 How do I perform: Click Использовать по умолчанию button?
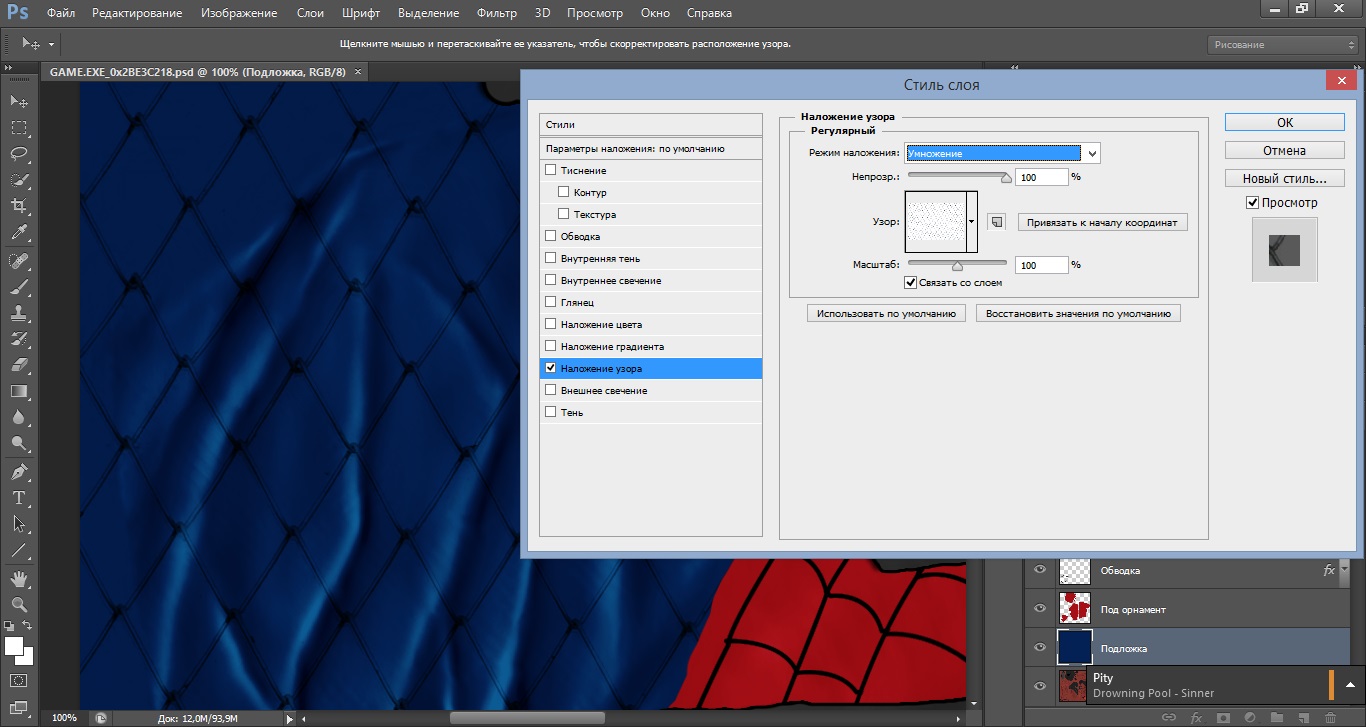tap(886, 313)
